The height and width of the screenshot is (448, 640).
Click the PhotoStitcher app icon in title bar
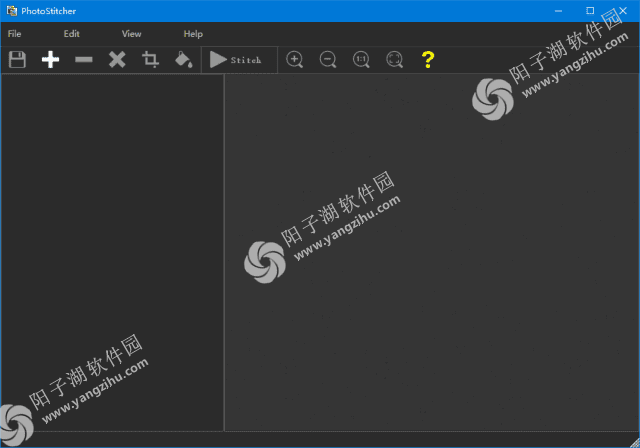click(x=12, y=11)
